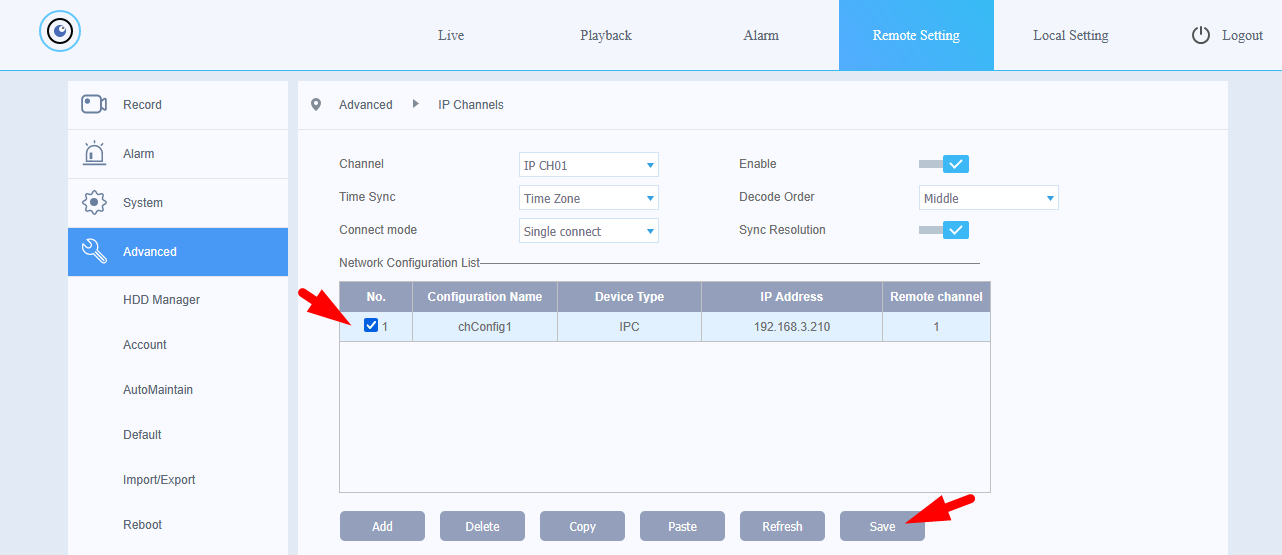Switch to the Playback tab
This screenshot has height=555, width=1282.
coord(606,35)
